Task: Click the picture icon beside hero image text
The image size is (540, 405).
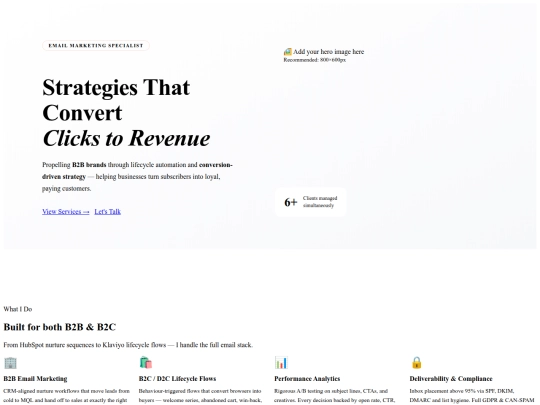Action: (x=288, y=52)
